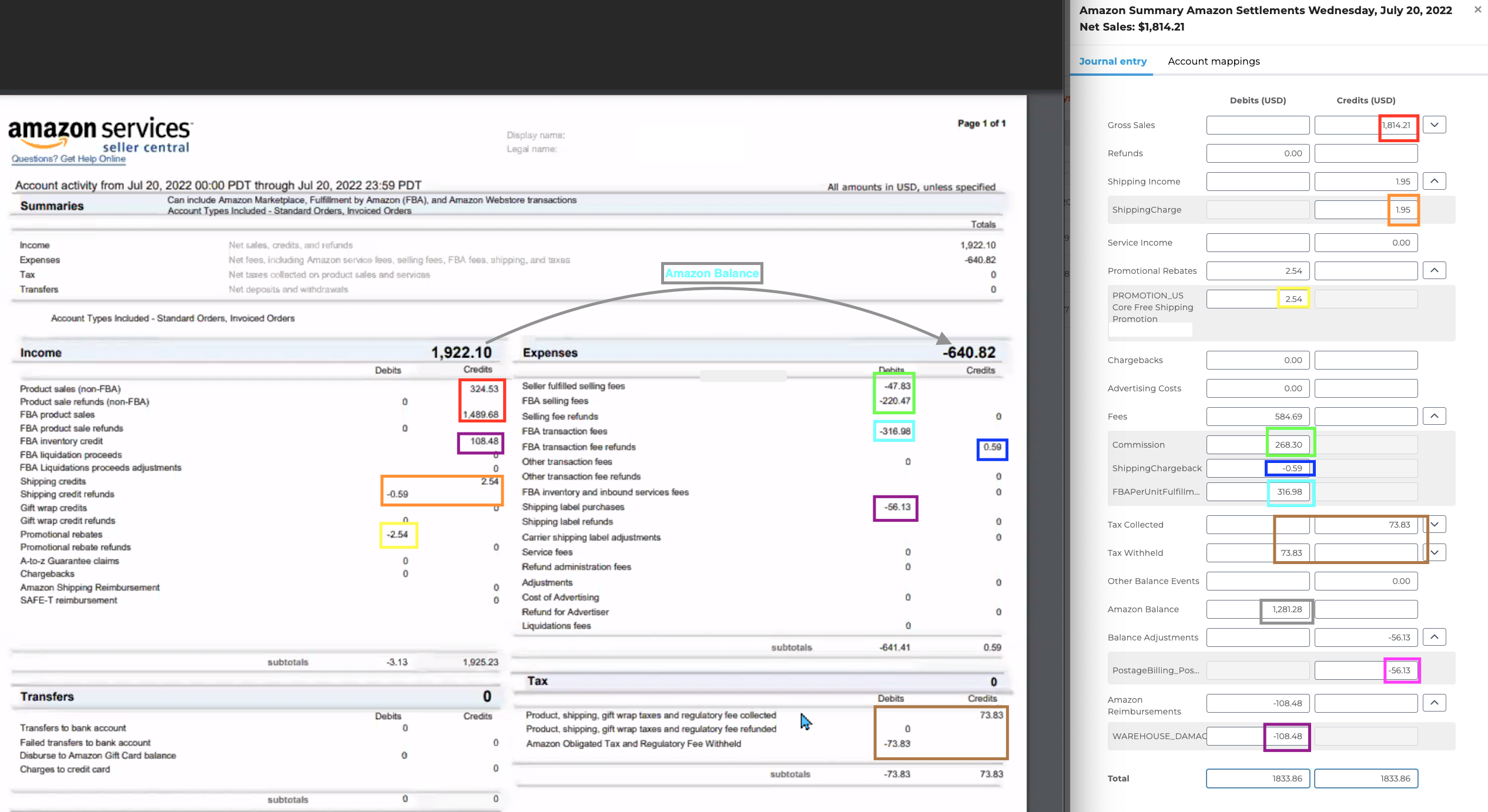Select the PostageBilling_Pos credits value
This screenshot has width=1488, height=812.
tap(1366, 670)
